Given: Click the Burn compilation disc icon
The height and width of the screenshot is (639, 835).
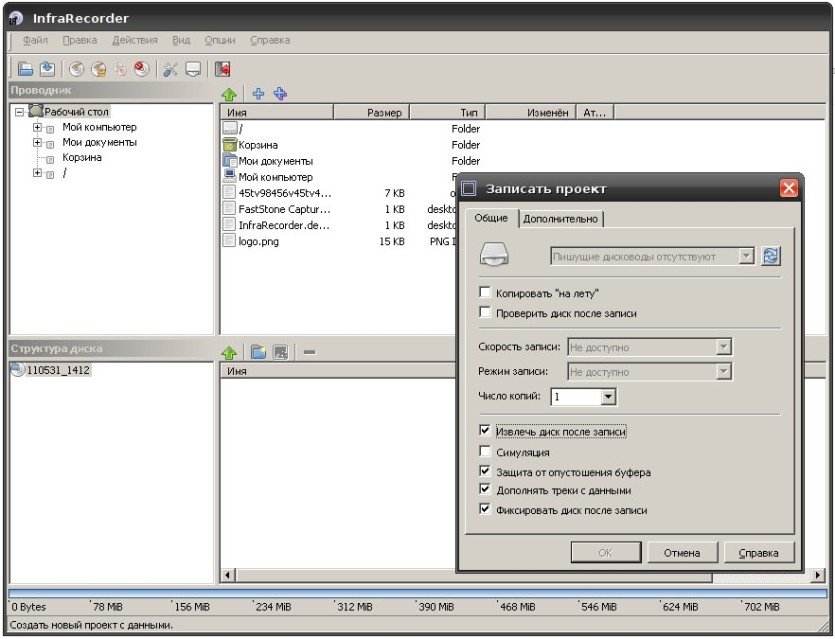Looking at the screenshot, I should point(77,69).
